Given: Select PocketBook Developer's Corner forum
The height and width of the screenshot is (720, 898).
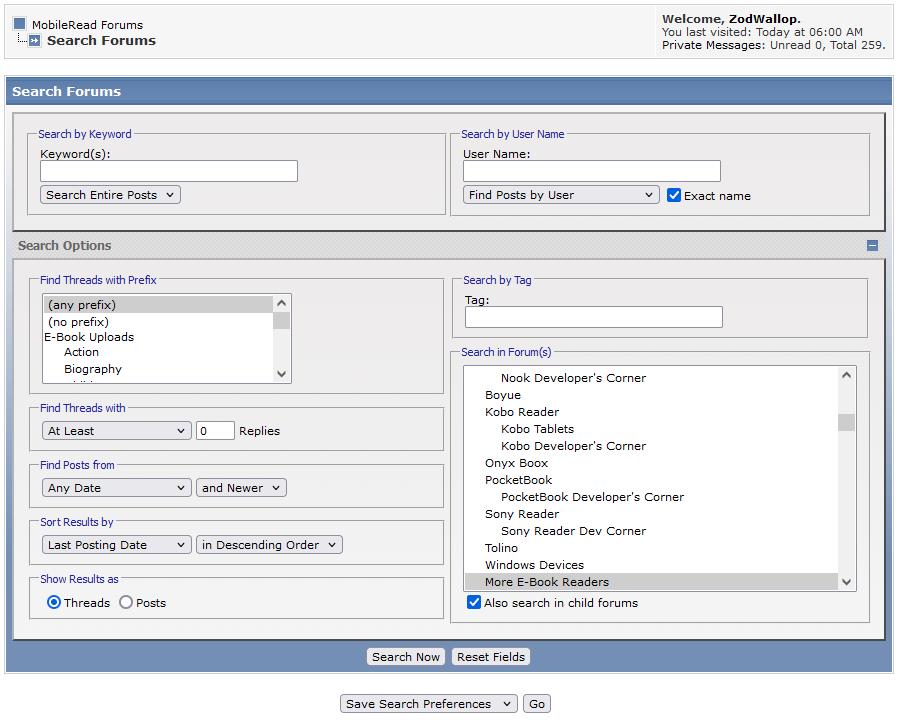Looking at the screenshot, I should pyautogui.click(x=651, y=497).
